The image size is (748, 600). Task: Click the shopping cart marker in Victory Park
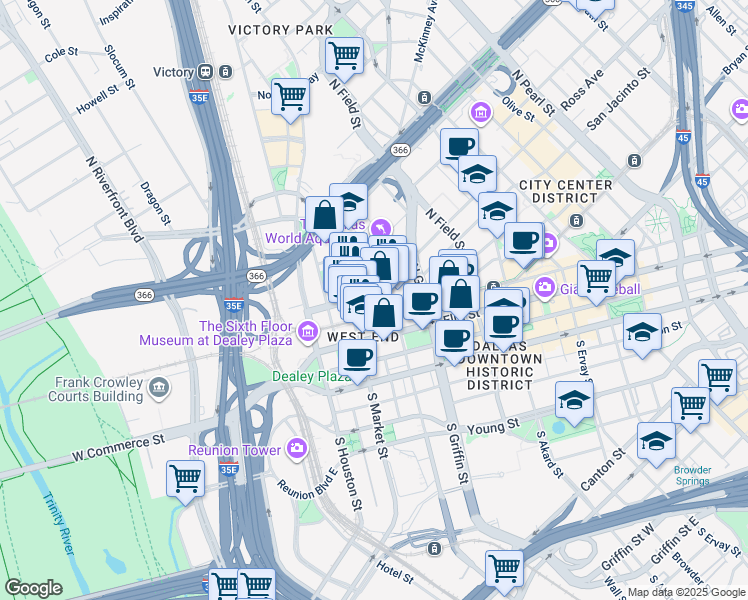coord(344,55)
